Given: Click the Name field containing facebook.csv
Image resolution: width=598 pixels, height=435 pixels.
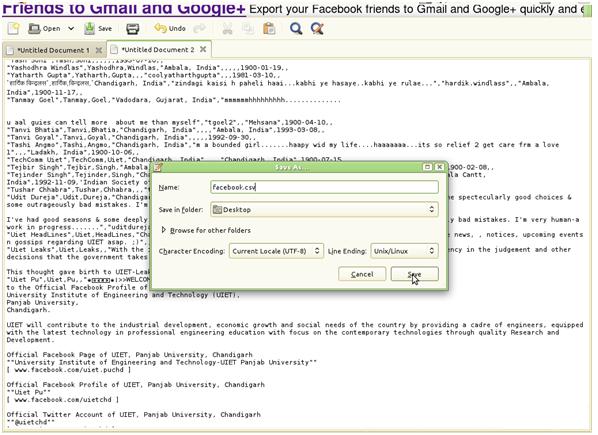Looking at the screenshot, I should coord(324,187).
